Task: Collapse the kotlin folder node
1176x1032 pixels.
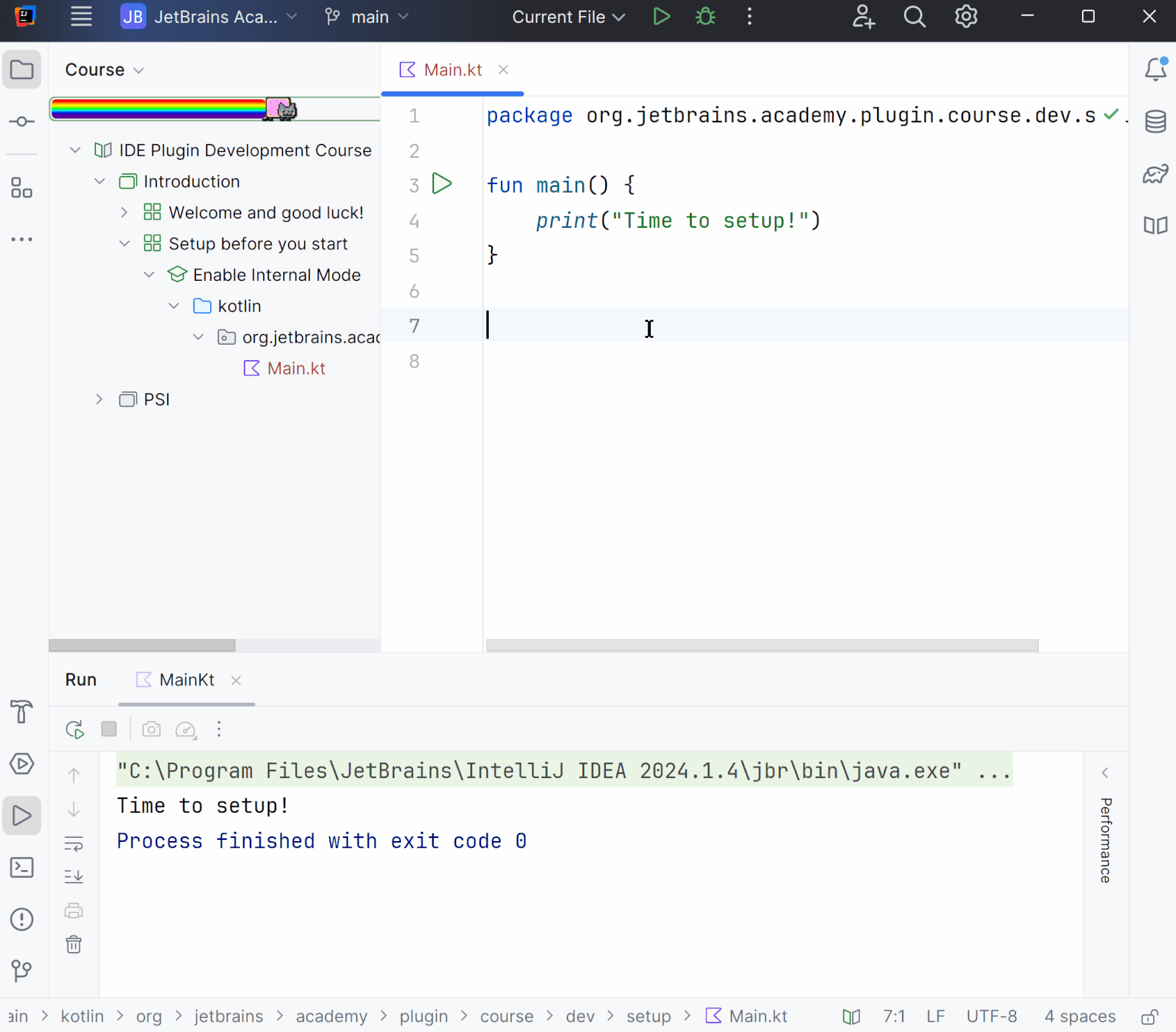Action: click(x=174, y=306)
